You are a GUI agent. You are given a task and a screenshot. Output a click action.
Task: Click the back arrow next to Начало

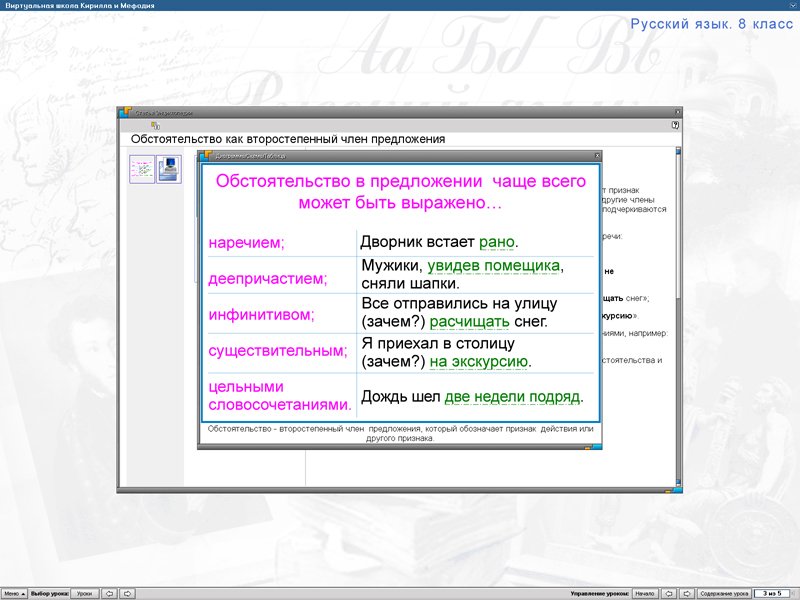[671, 594]
